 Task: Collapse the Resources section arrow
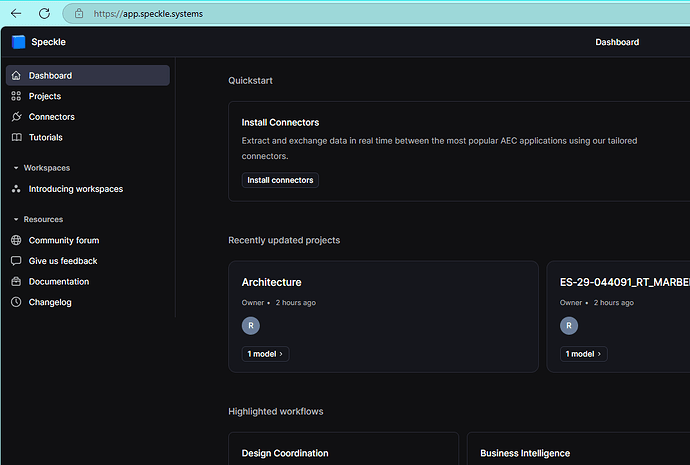tap(16, 220)
